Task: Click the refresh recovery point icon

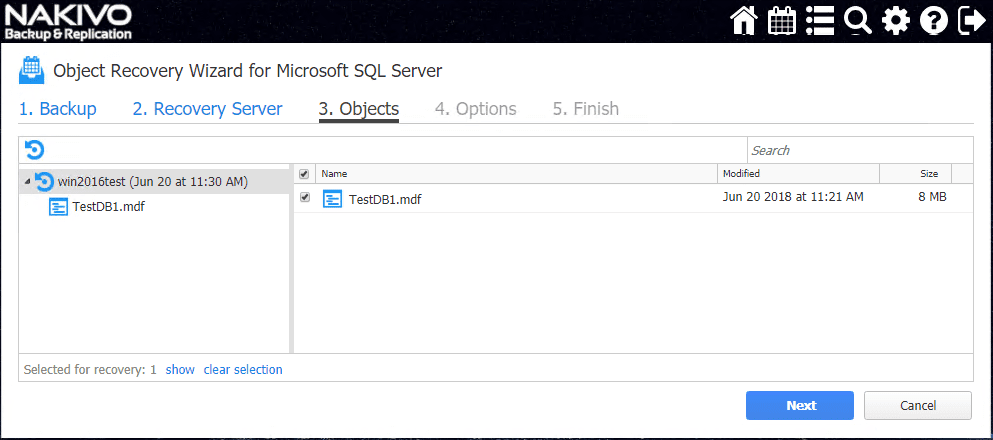Action: tap(34, 150)
